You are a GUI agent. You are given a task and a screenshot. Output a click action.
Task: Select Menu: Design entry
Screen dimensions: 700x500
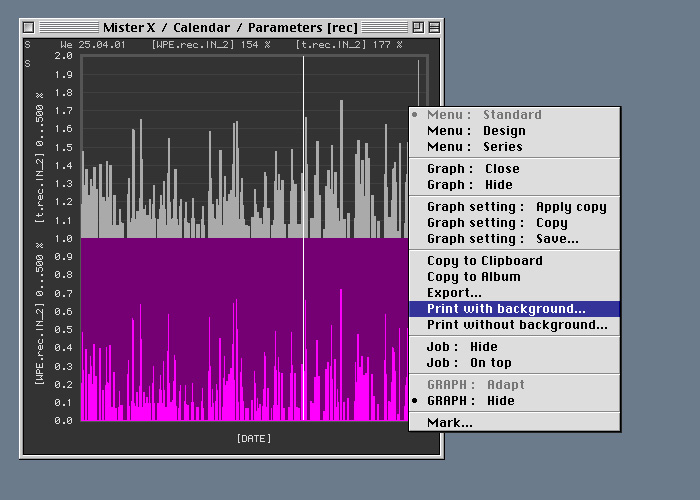click(x=514, y=131)
